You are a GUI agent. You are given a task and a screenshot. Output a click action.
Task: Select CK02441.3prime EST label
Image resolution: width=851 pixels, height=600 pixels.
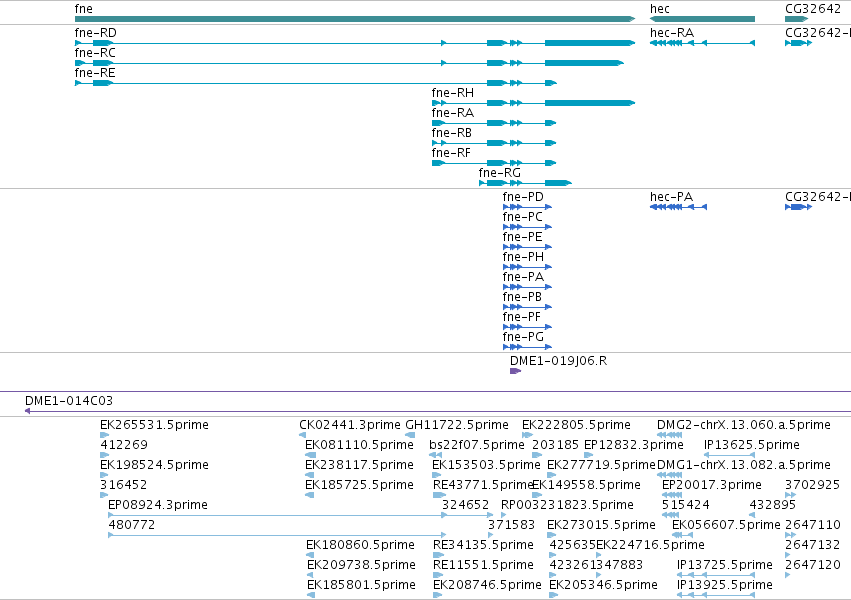(350, 425)
